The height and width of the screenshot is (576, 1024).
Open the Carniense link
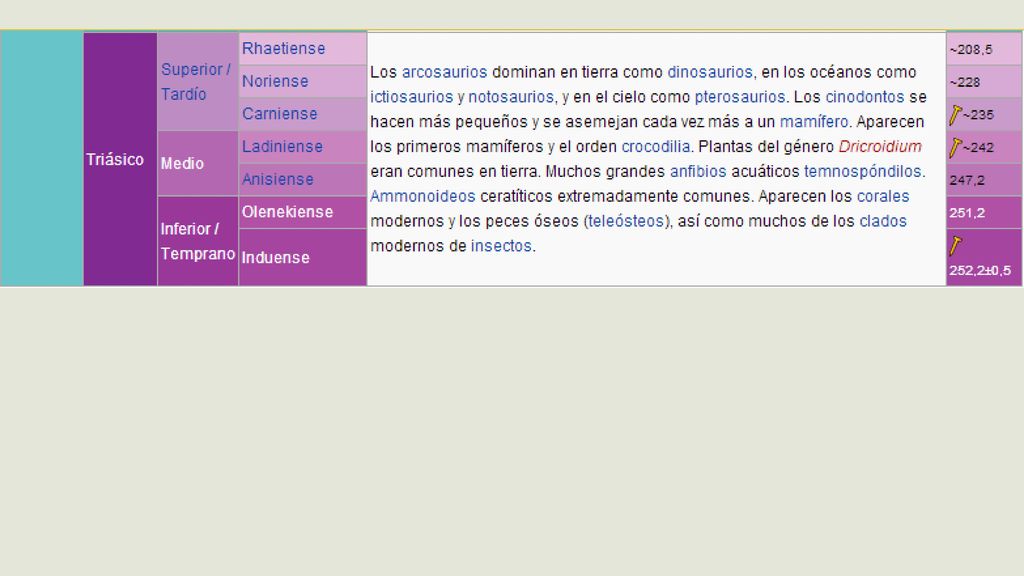tap(280, 114)
